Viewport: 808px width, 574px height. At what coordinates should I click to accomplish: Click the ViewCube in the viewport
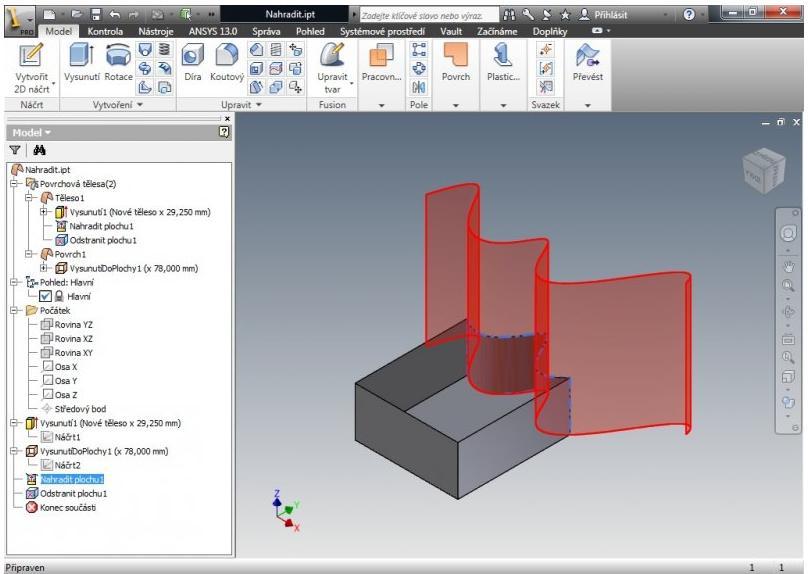(764, 171)
